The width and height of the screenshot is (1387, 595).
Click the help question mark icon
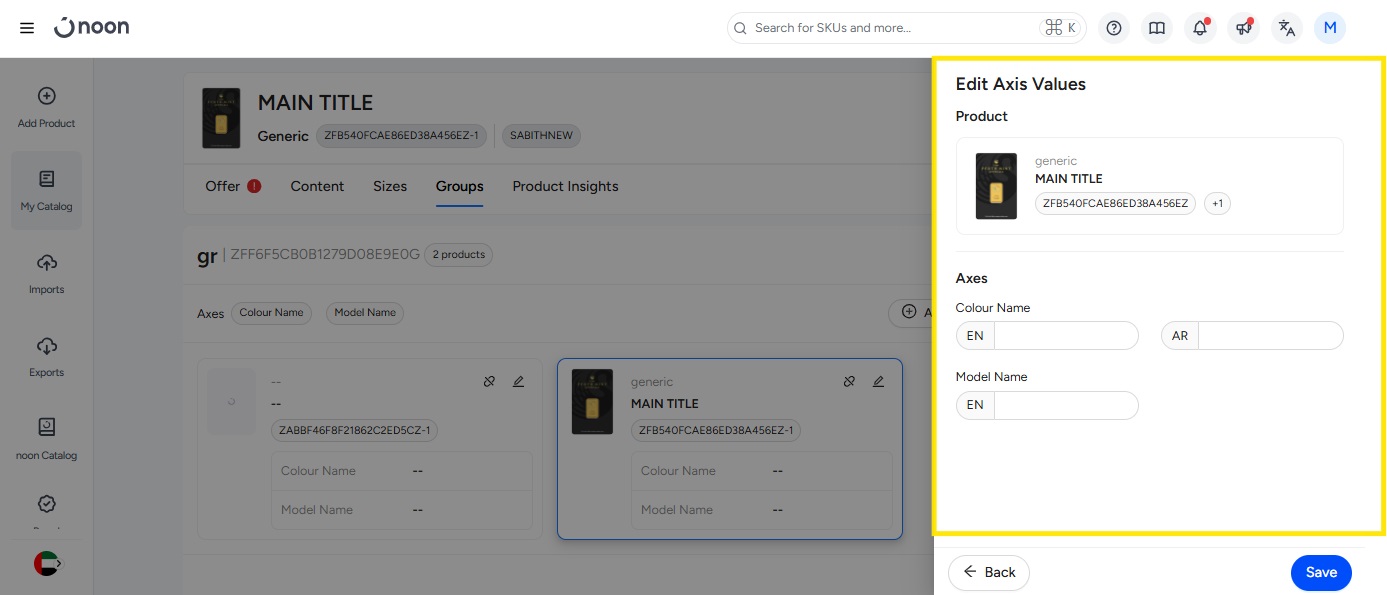click(x=1114, y=28)
